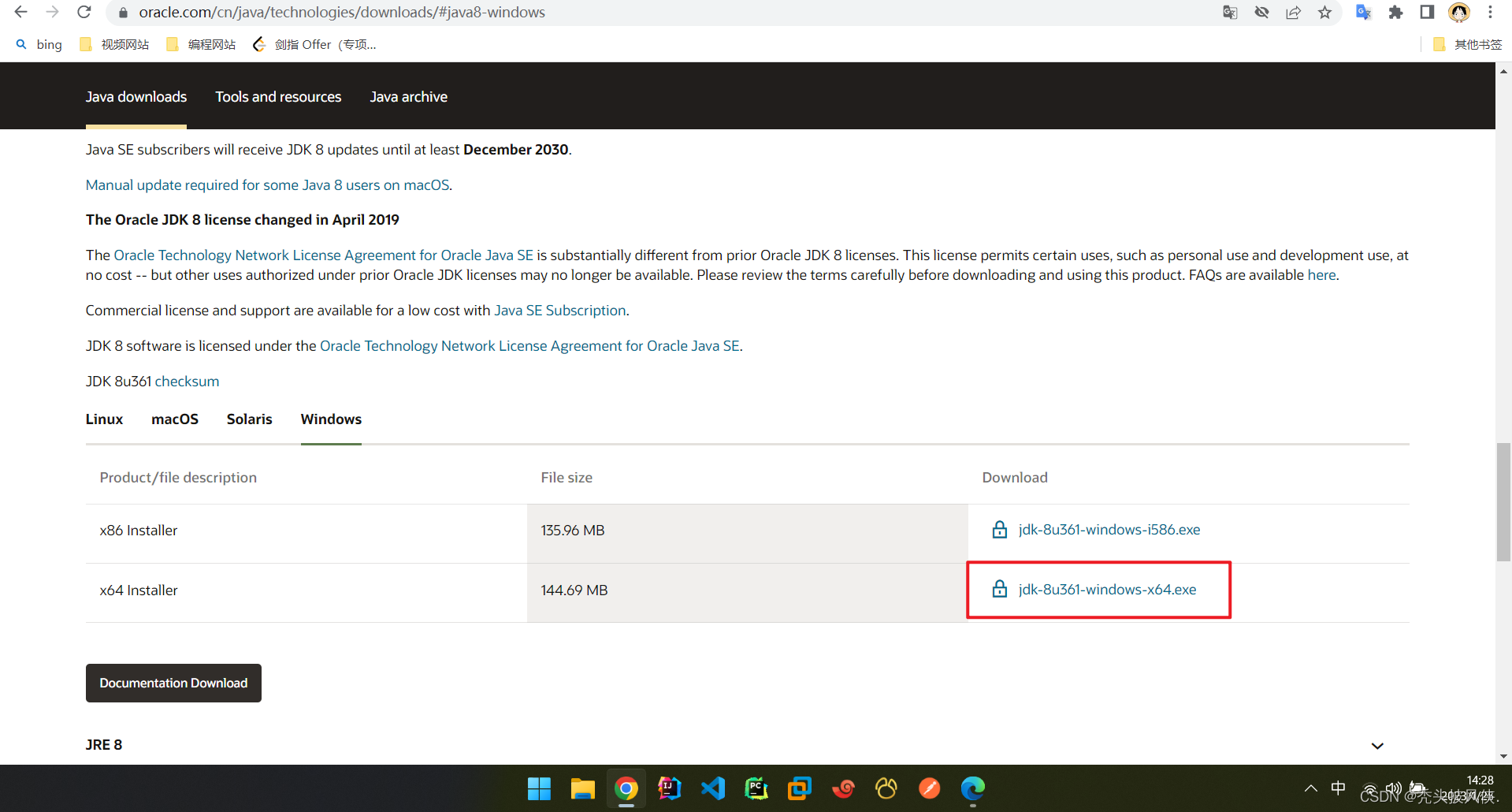Show hidden system tray icons

(x=1311, y=788)
